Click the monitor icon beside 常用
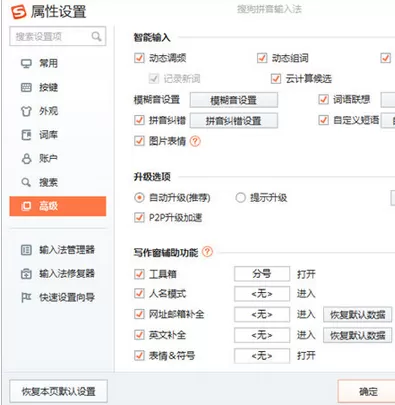The width and height of the screenshot is (395, 405). 26,63
